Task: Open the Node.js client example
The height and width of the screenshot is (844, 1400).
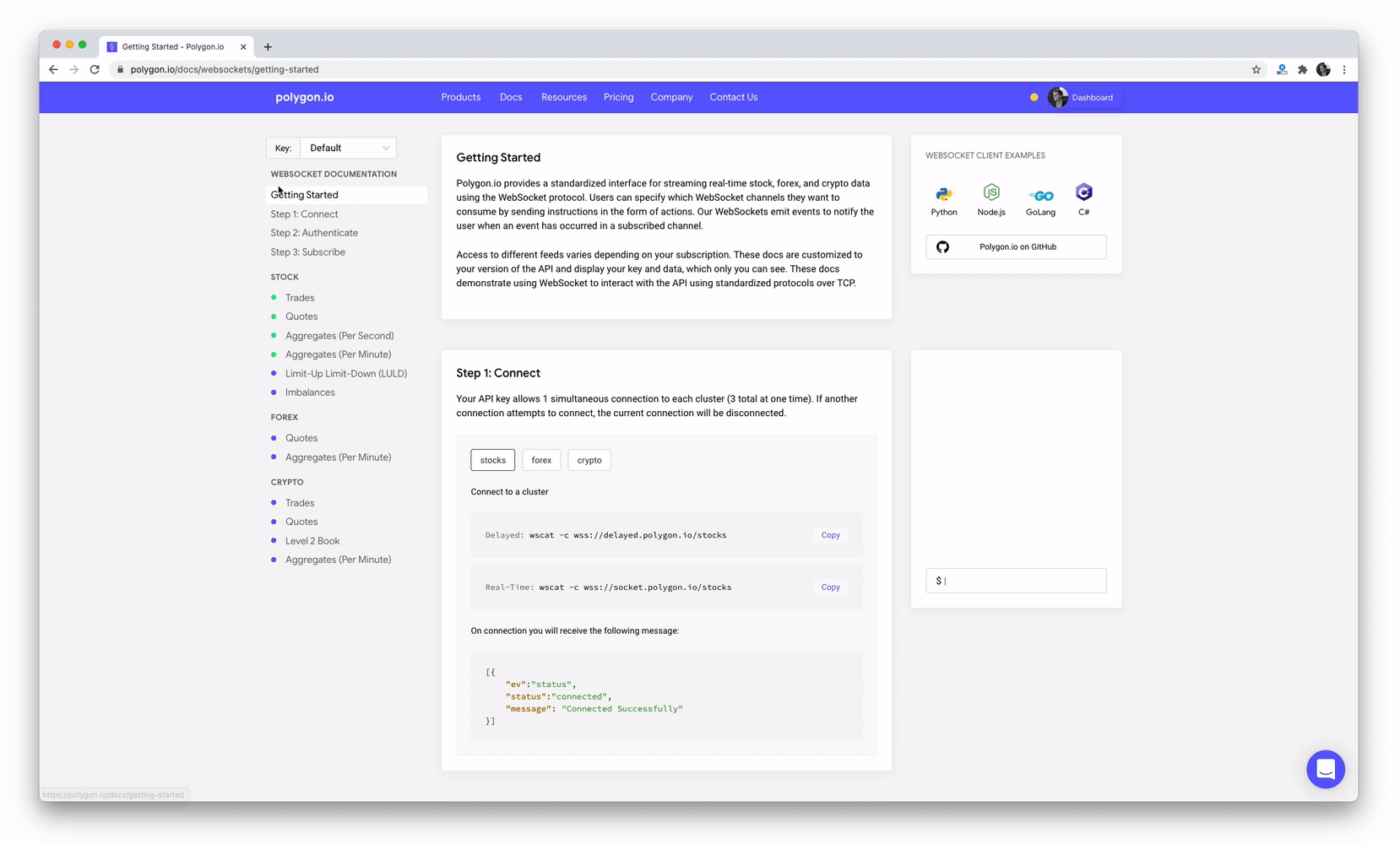Action: pyautogui.click(x=990, y=200)
